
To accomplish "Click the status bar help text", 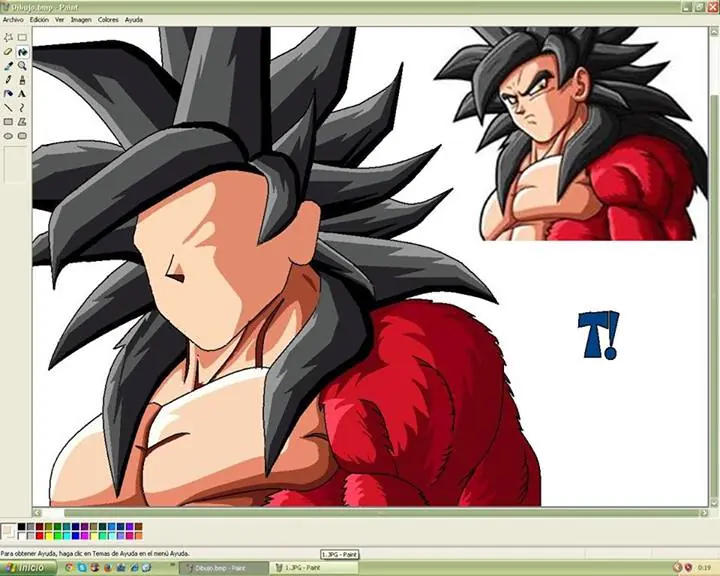I will pyautogui.click(x=95, y=554).
